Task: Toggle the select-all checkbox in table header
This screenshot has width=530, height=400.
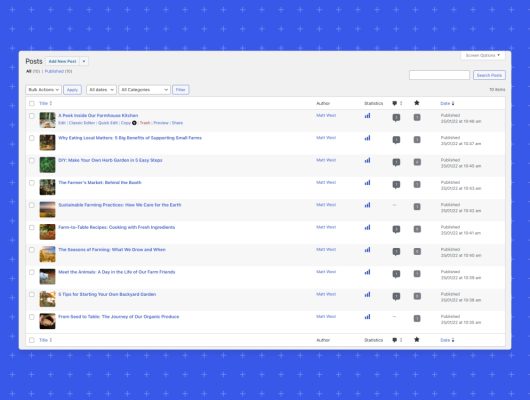Action: [x=32, y=103]
